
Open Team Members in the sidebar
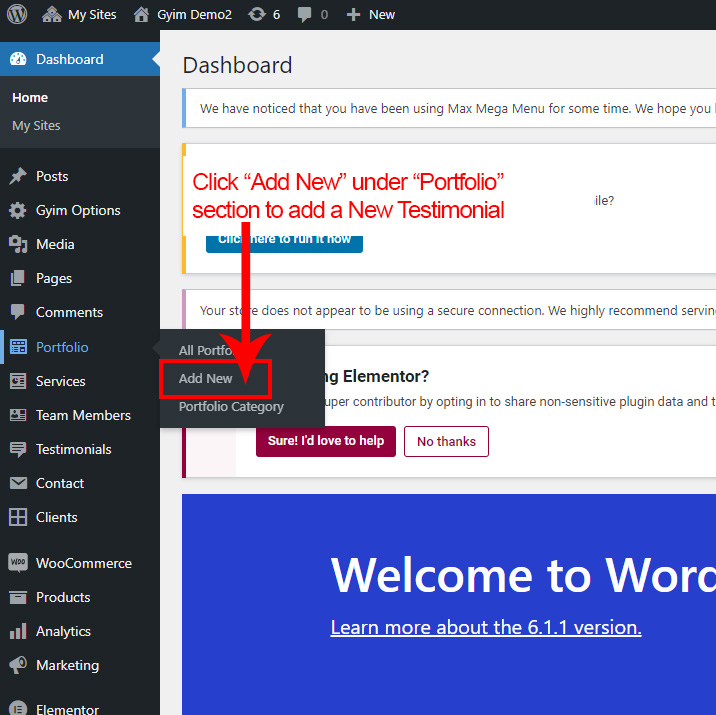(x=83, y=415)
